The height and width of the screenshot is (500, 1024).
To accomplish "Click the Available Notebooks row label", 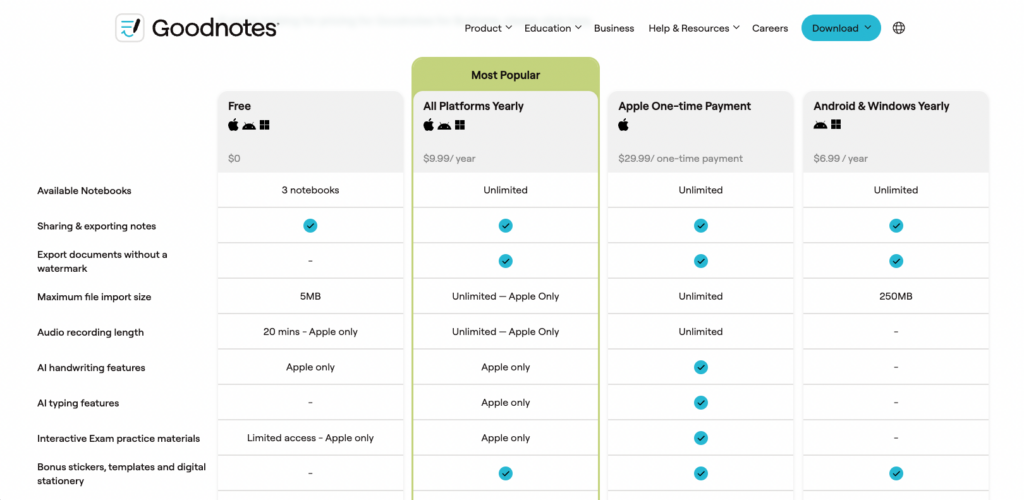I will (84, 191).
